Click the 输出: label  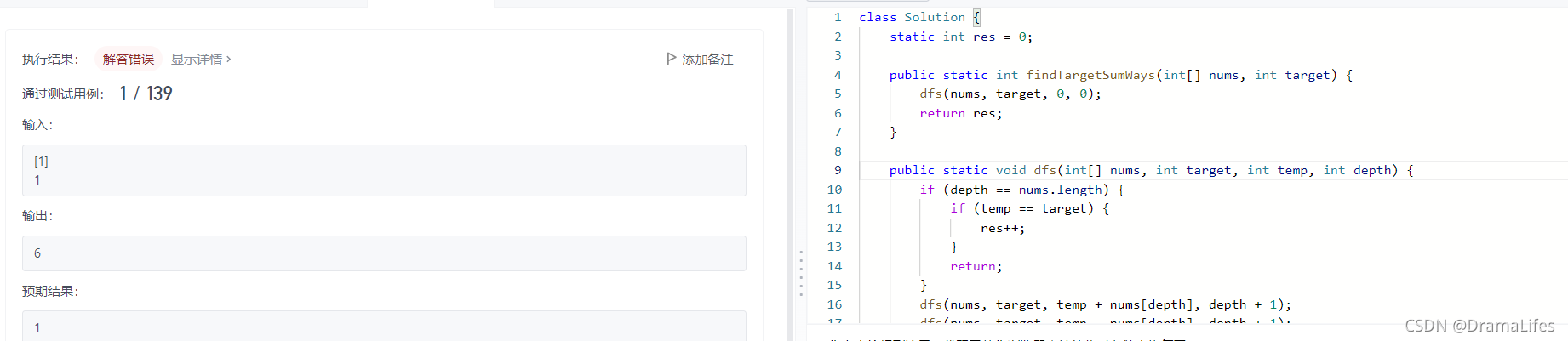(x=37, y=215)
